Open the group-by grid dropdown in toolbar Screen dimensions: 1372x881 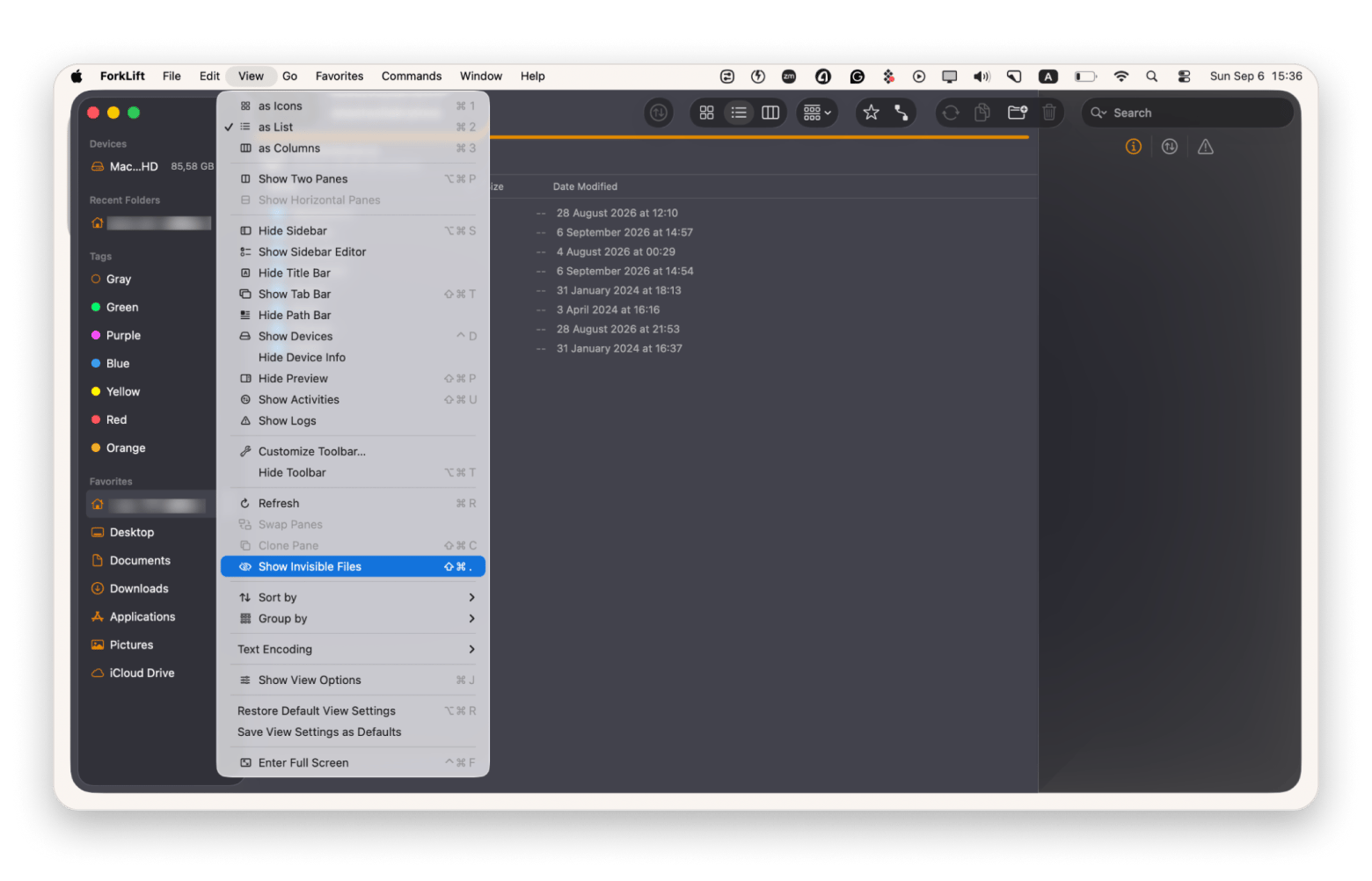click(817, 113)
